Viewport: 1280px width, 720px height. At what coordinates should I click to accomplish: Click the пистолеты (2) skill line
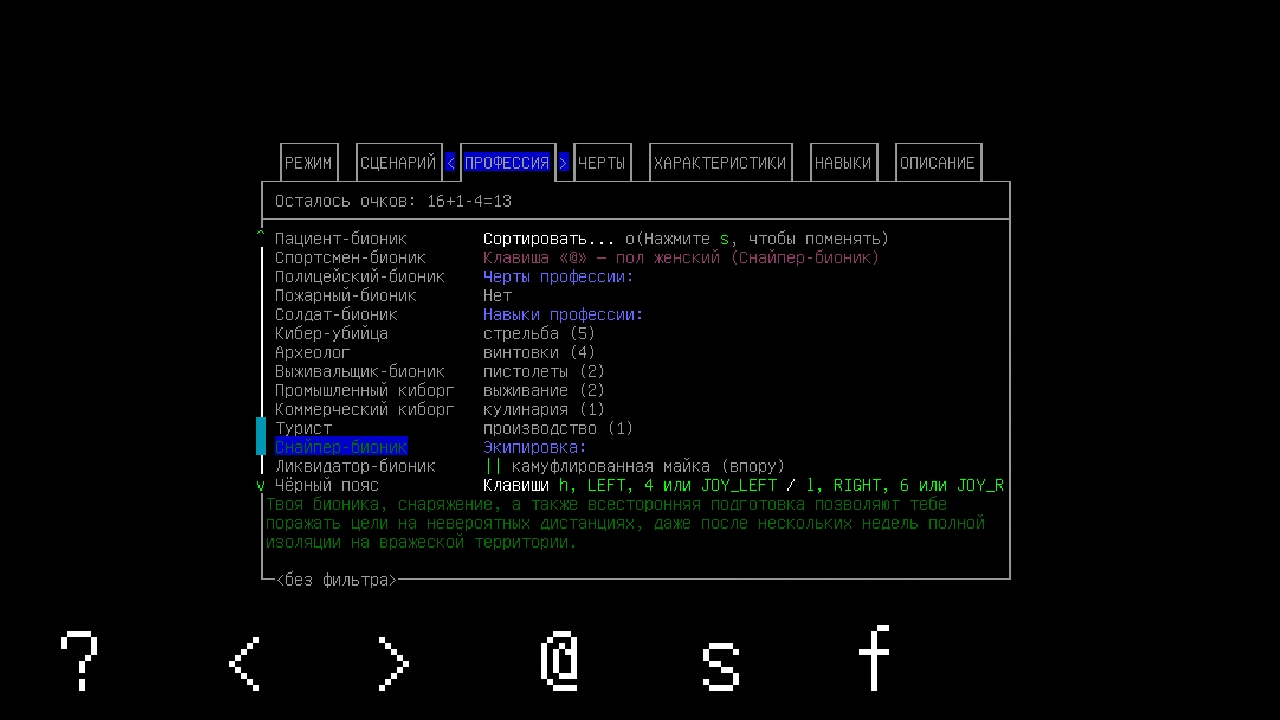point(544,372)
